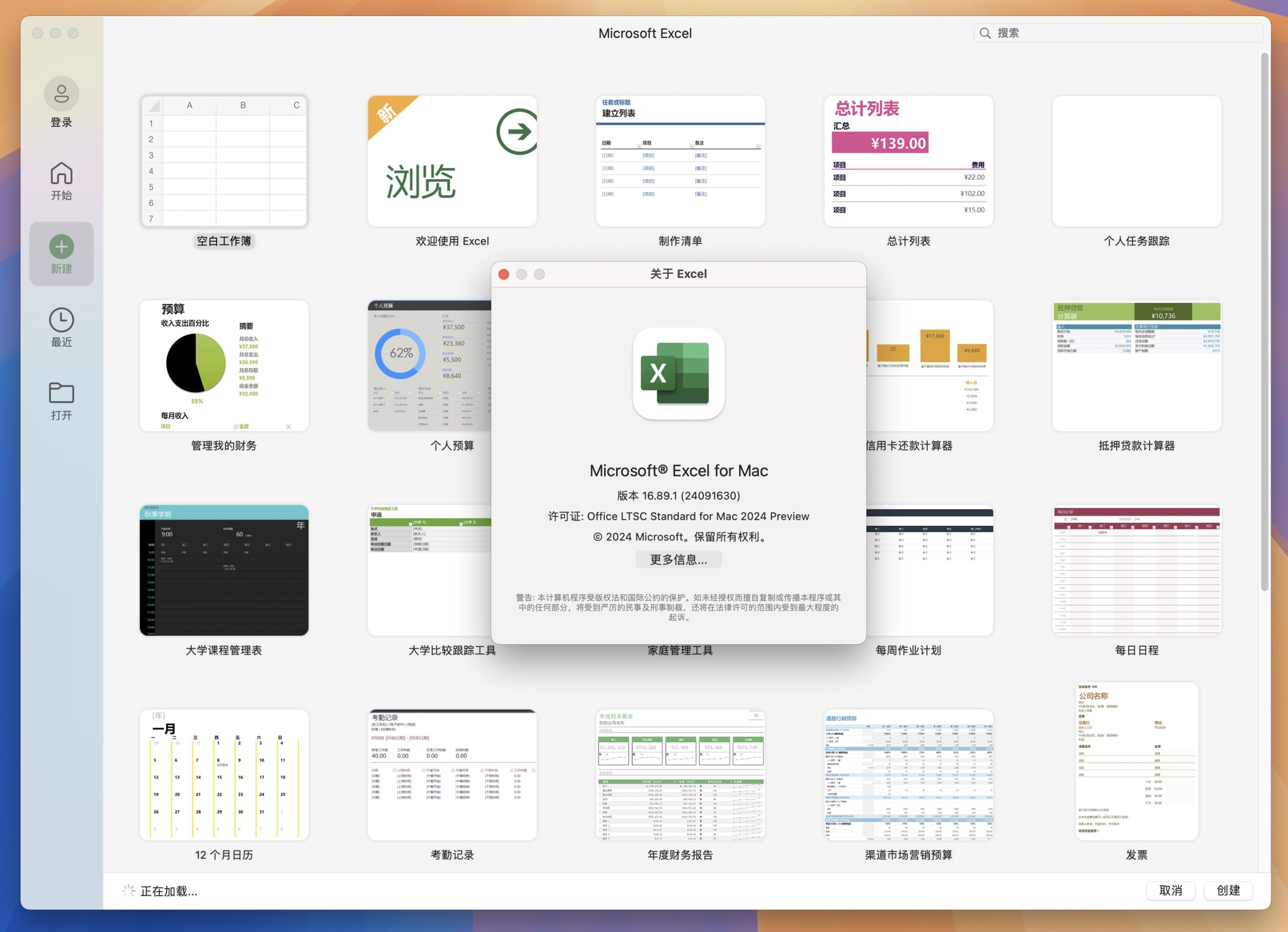Click the Cancel (取消) button
Viewport: 1288px width, 932px height.
coord(1170,890)
